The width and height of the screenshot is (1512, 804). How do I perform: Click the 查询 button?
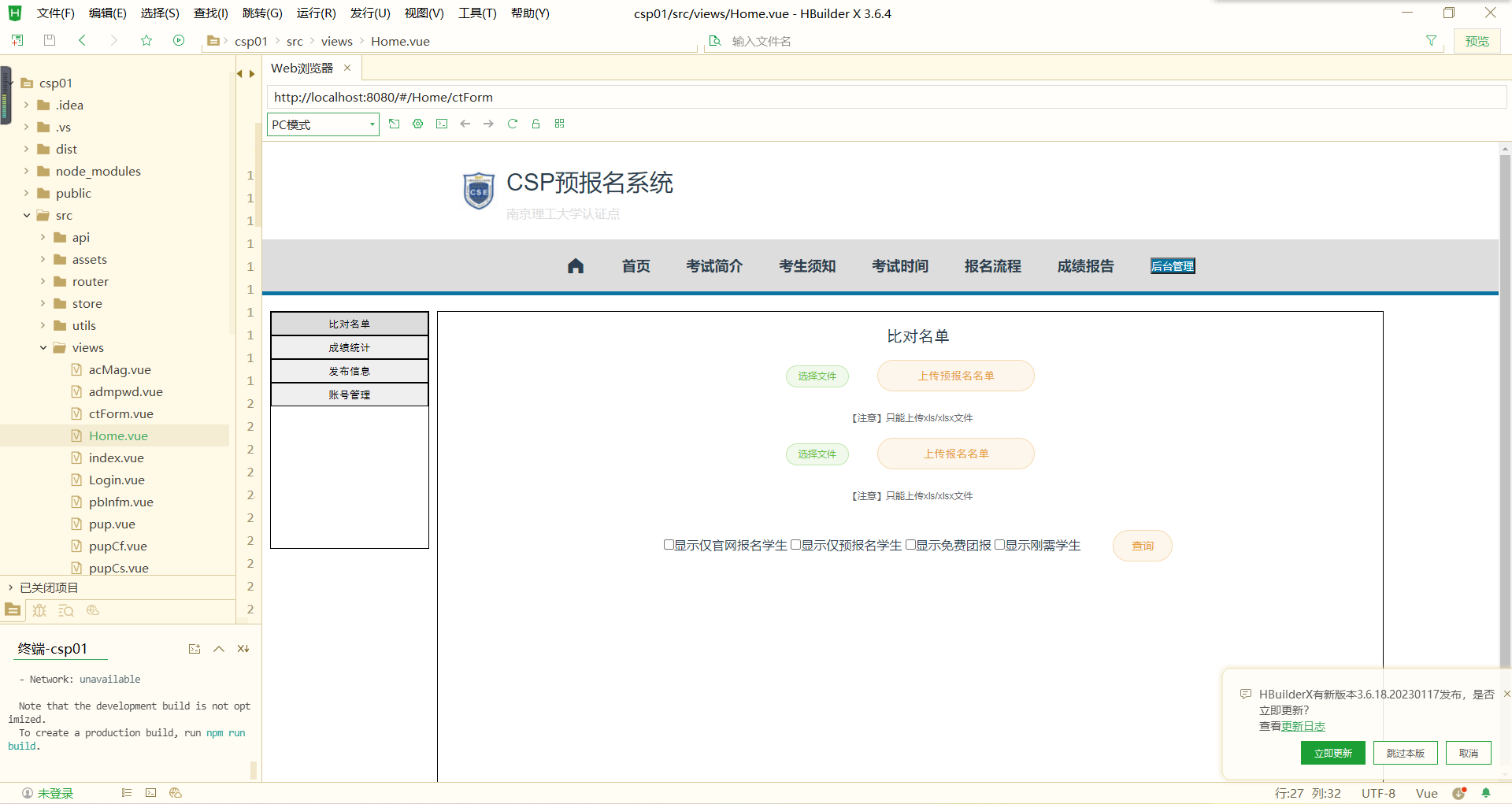point(1142,546)
